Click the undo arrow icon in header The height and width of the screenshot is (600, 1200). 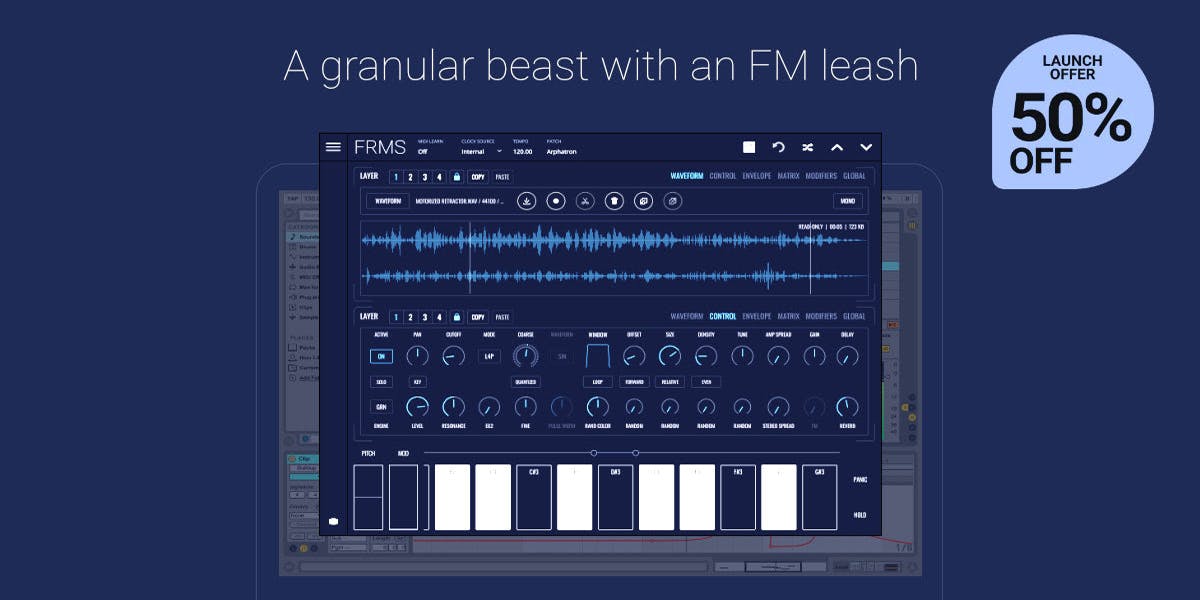tap(778, 147)
